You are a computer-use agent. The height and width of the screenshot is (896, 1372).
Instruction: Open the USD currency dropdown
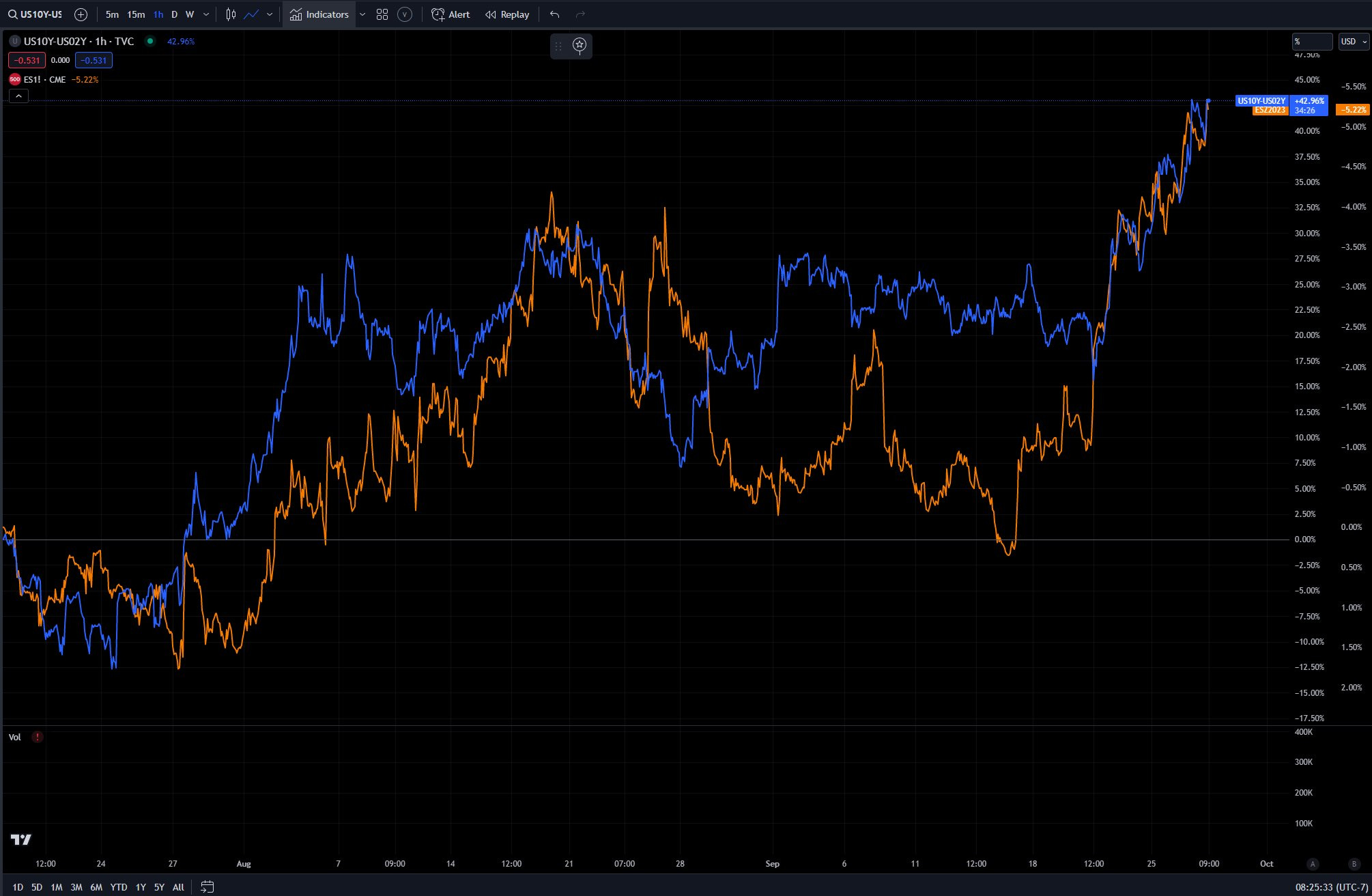click(1354, 42)
